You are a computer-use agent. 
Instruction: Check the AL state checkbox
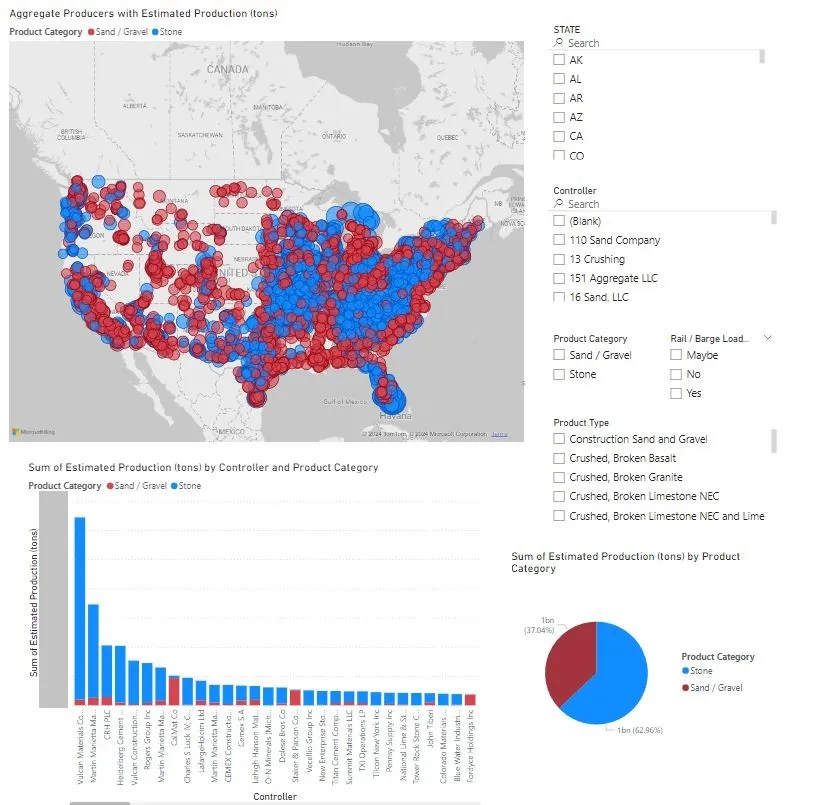[x=559, y=79]
